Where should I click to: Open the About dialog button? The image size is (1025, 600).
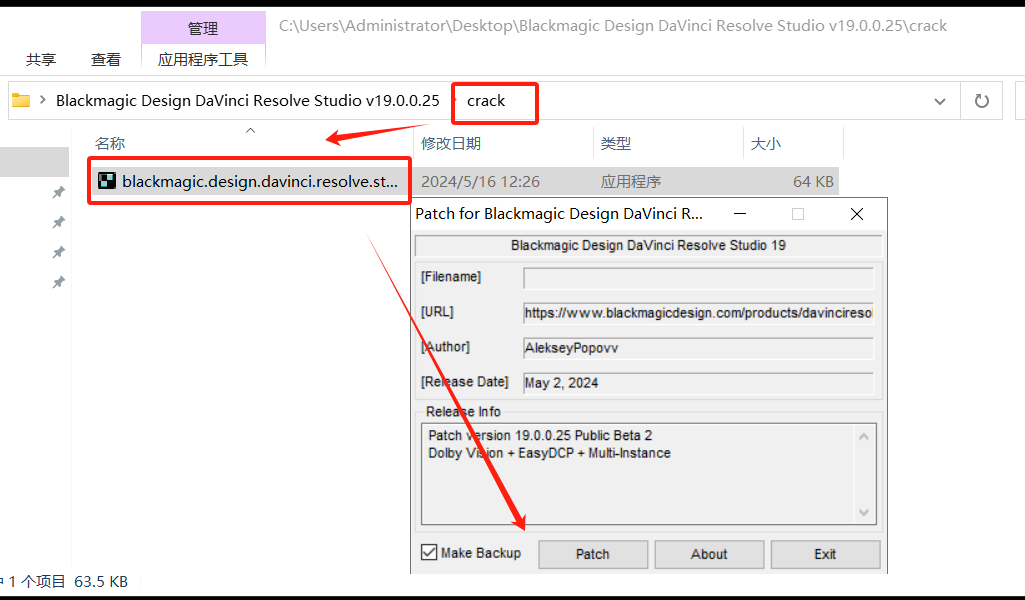(x=709, y=554)
